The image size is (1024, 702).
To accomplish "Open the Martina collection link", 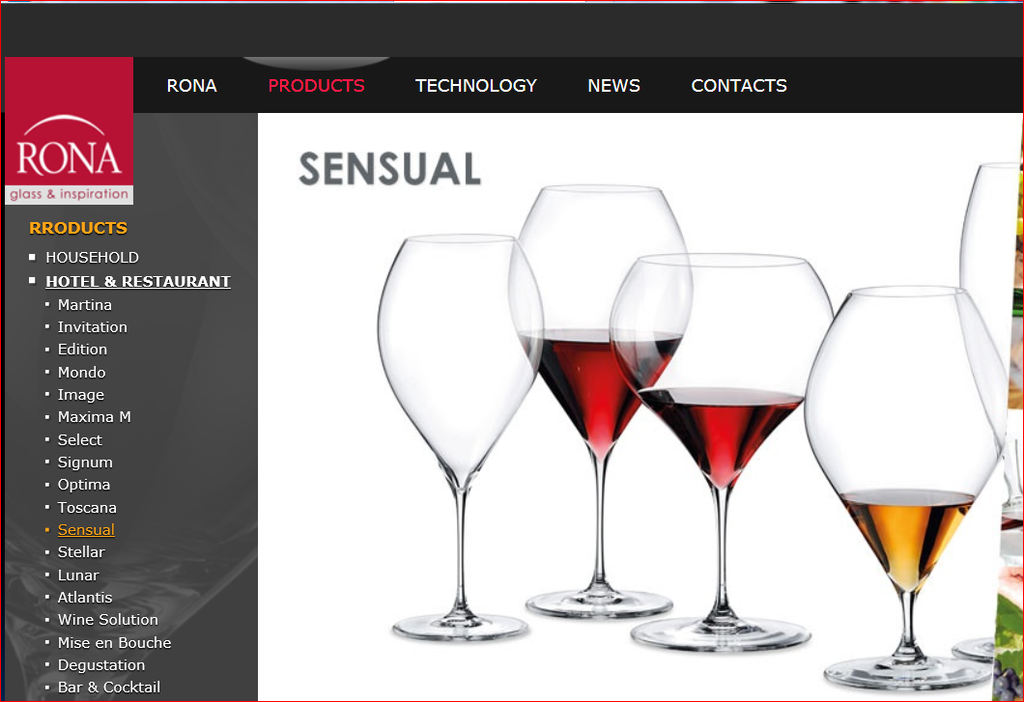I will click(x=84, y=305).
